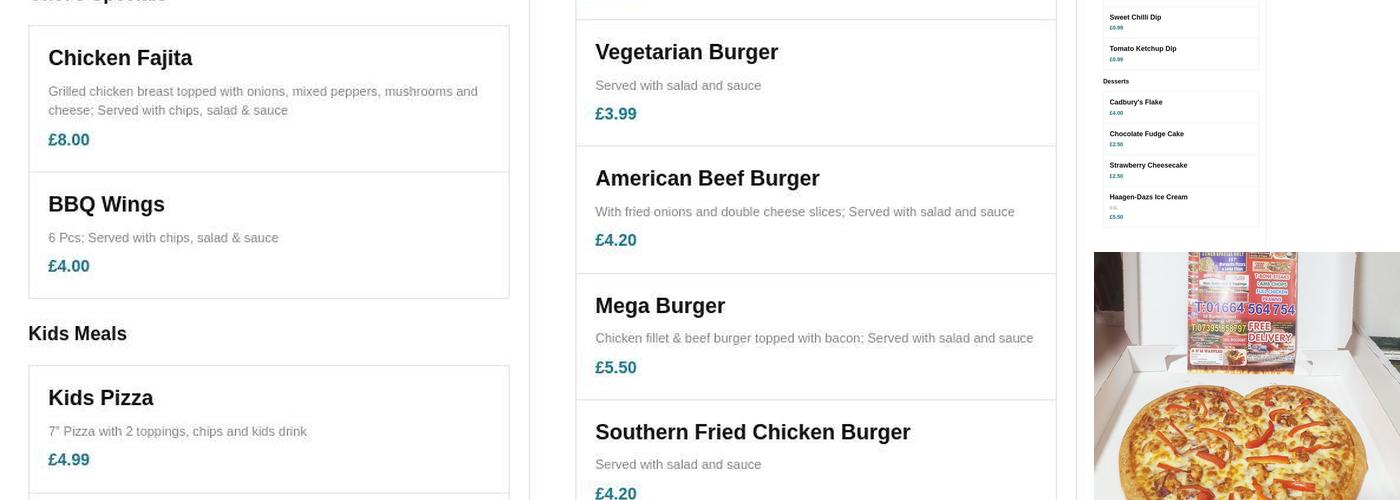Click the £4.99 Kids Pizza price

click(x=69, y=460)
